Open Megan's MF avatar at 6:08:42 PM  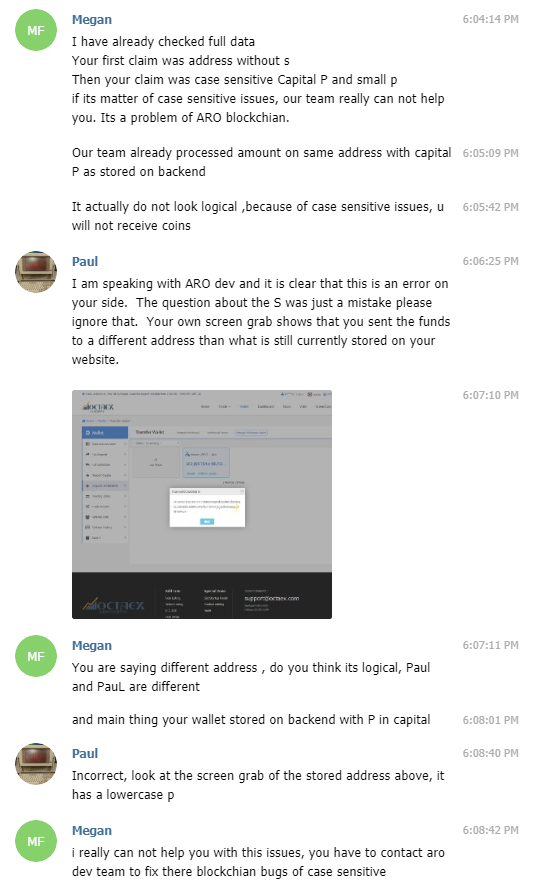[36, 841]
